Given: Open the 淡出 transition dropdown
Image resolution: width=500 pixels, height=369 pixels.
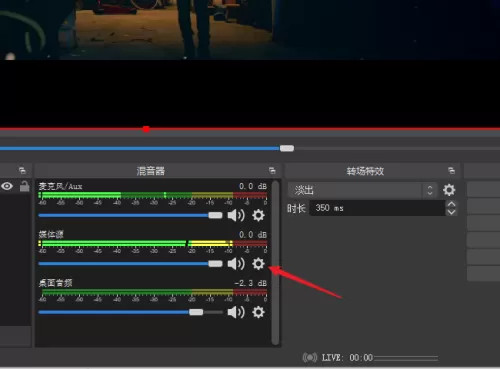Looking at the screenshot, I should [x=362, y=190].
